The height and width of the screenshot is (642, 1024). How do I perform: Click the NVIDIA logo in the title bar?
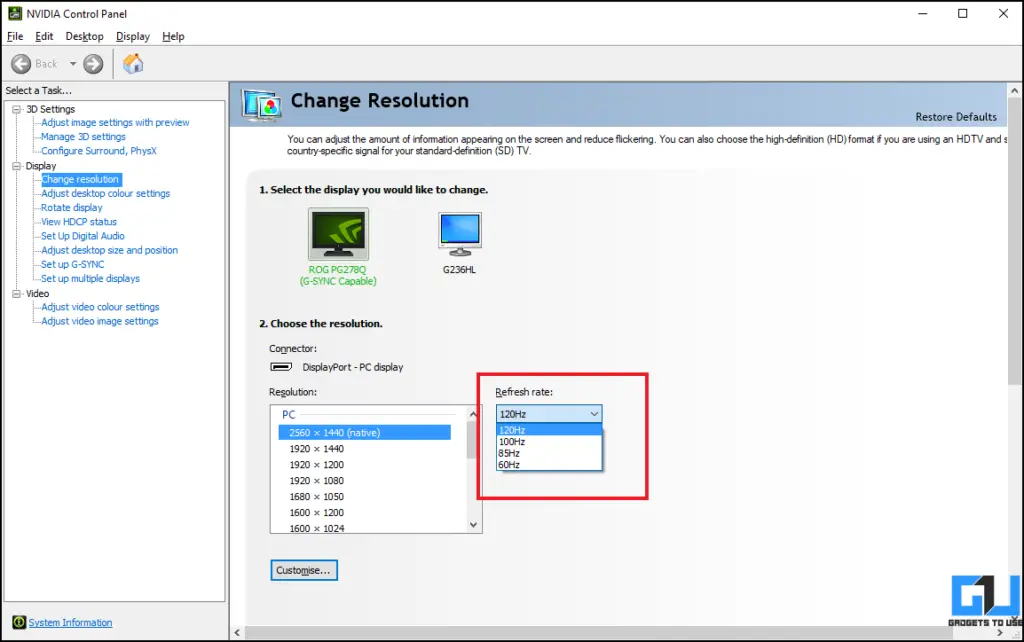[14, 13]
